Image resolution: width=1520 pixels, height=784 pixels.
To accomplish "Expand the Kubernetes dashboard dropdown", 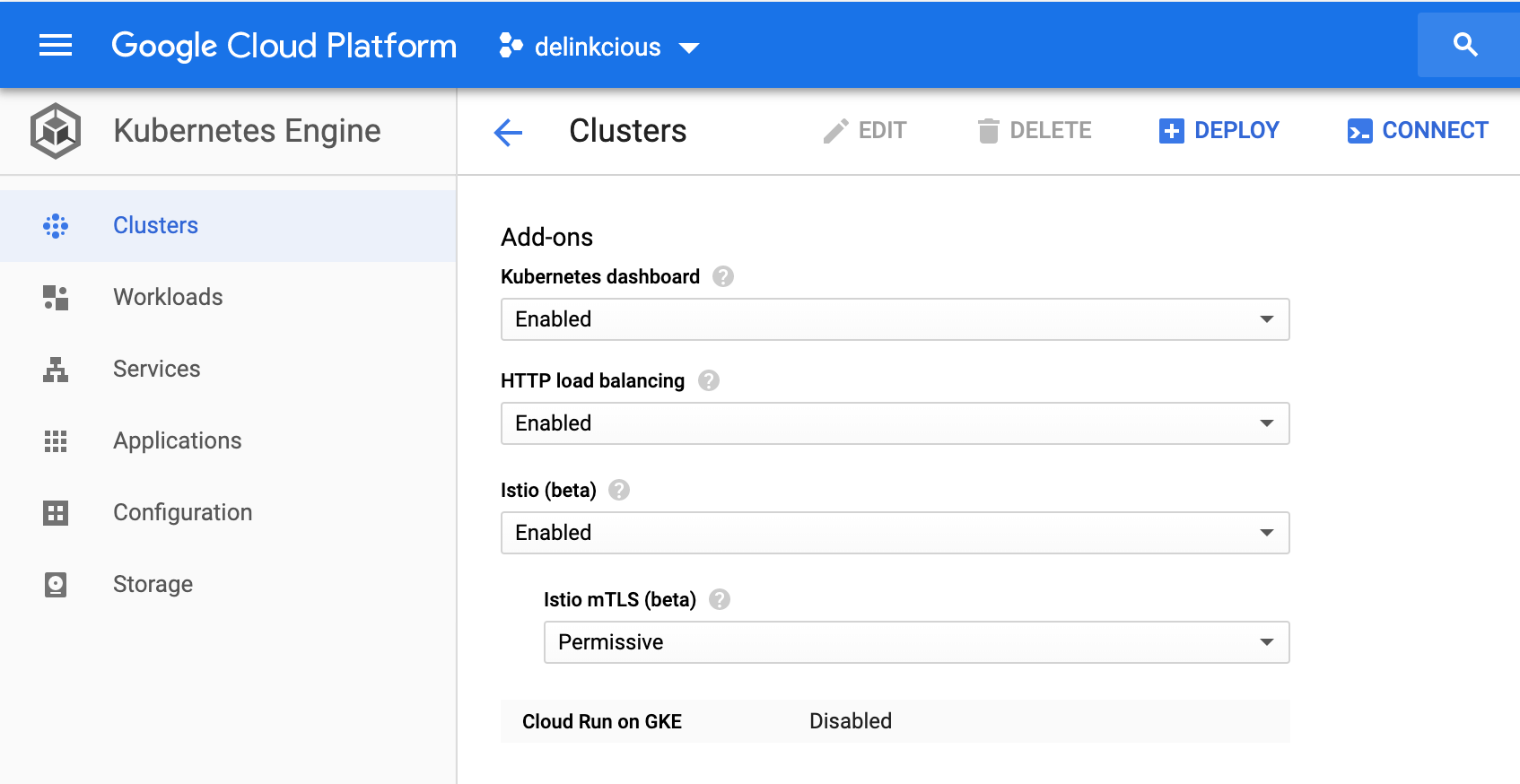I will 895,319.
